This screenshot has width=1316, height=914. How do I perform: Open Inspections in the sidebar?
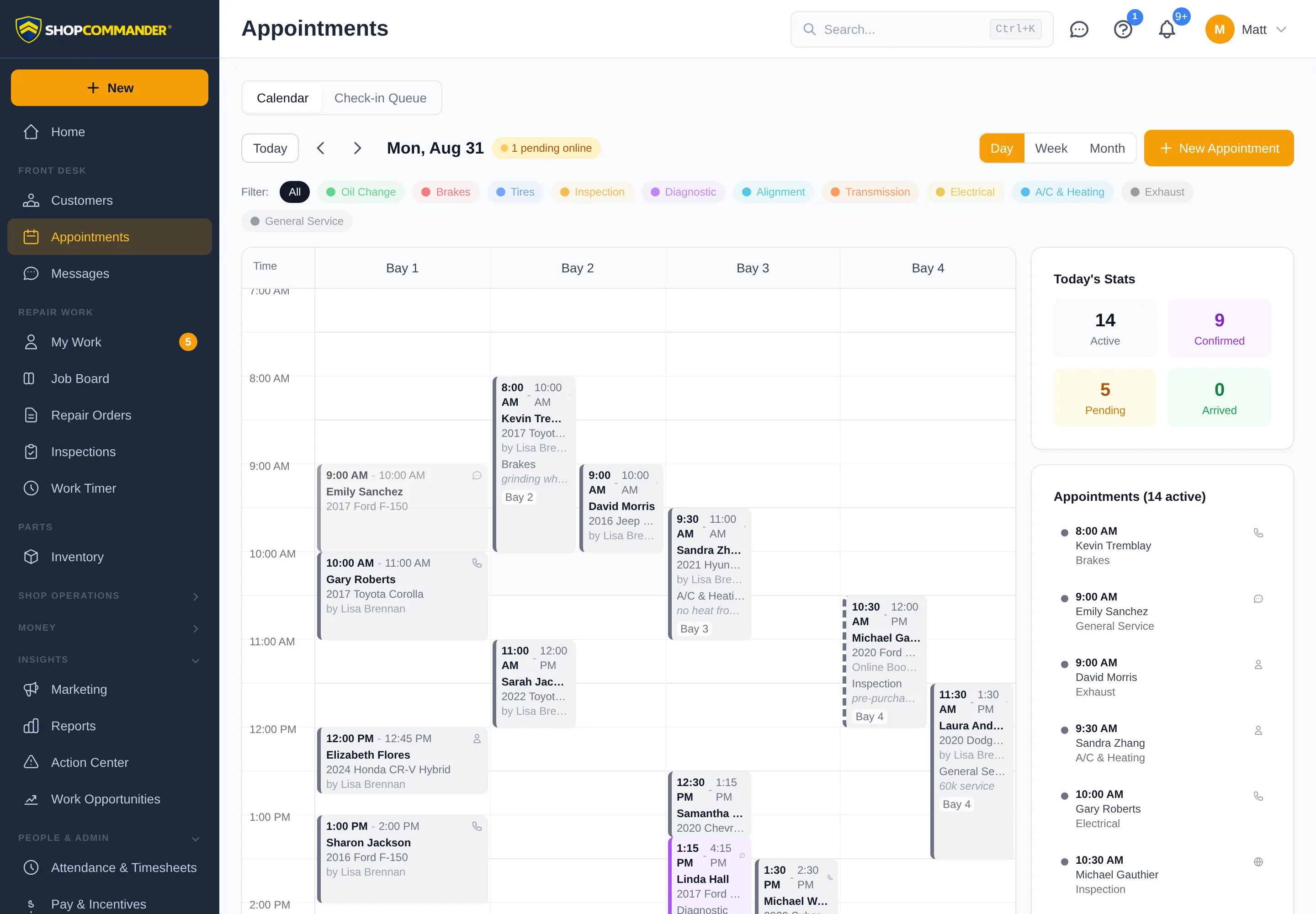pyautogui.click(x=109, y=452)
